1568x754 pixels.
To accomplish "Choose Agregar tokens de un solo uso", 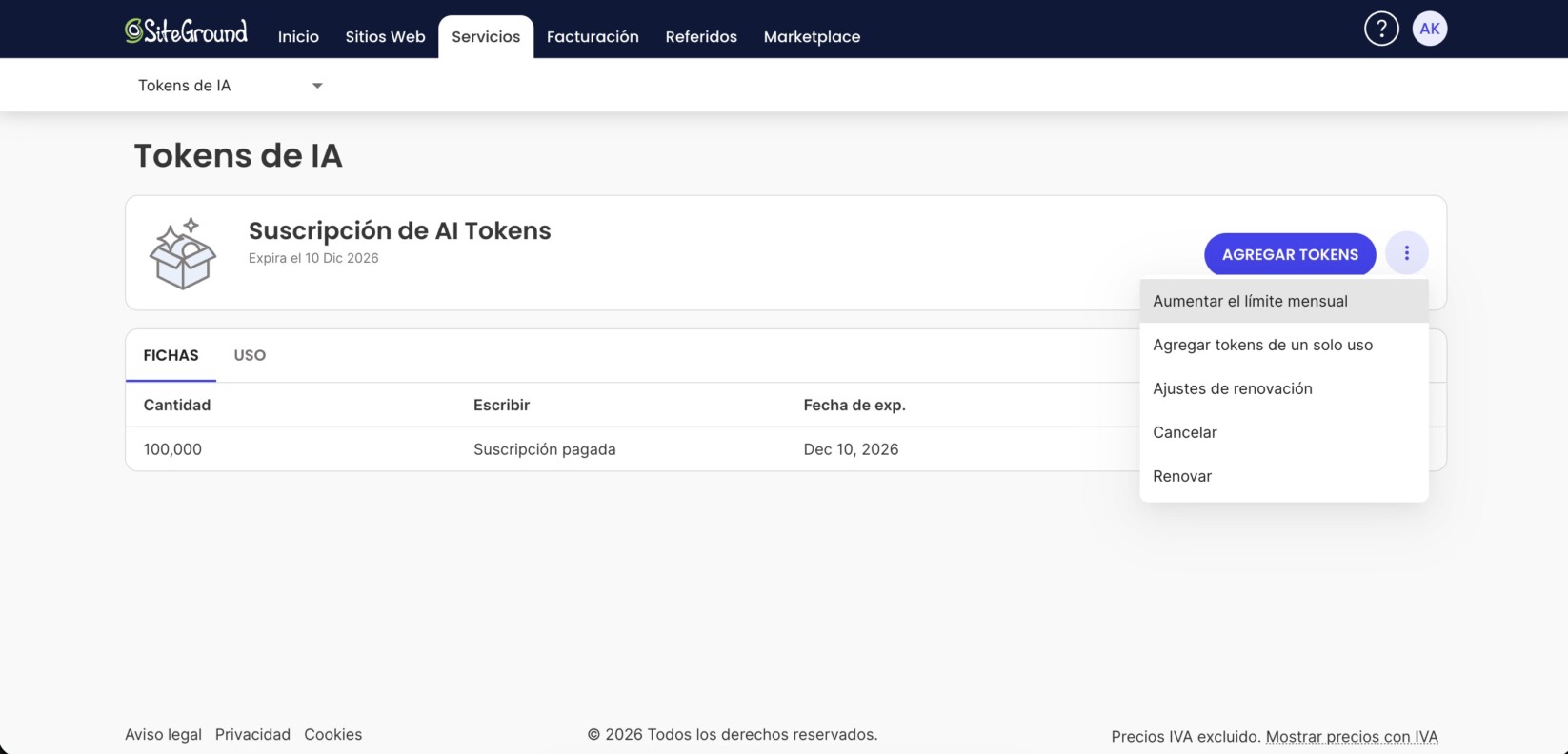I will point(1284,345).
